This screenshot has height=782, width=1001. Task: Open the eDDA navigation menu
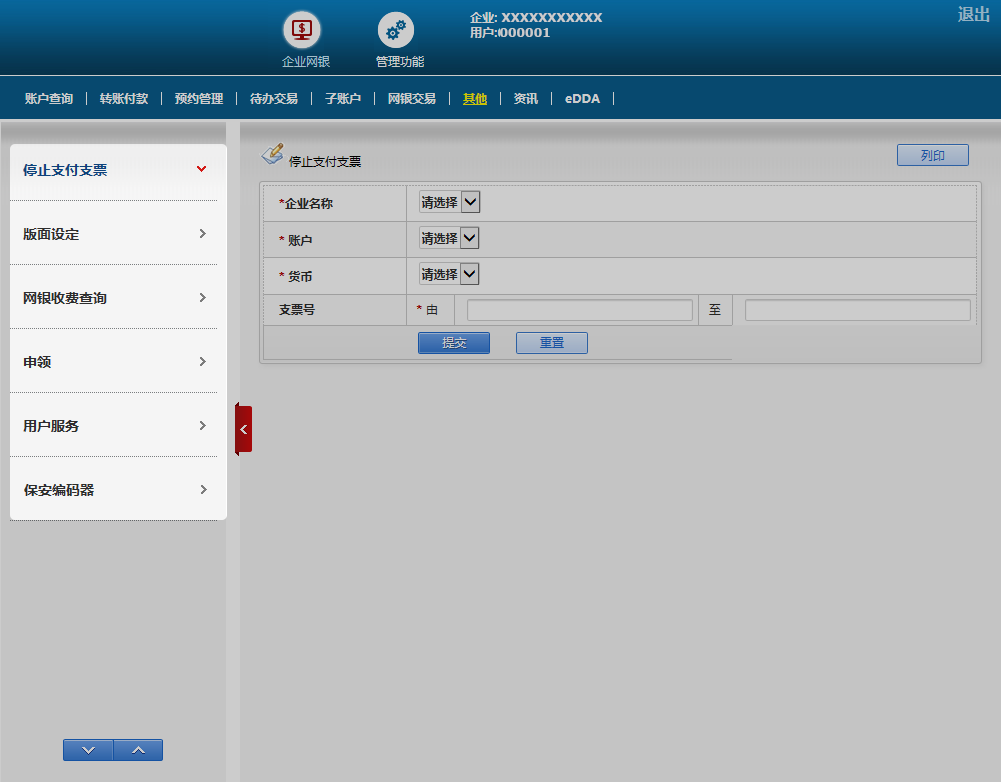tap(582, 99)
